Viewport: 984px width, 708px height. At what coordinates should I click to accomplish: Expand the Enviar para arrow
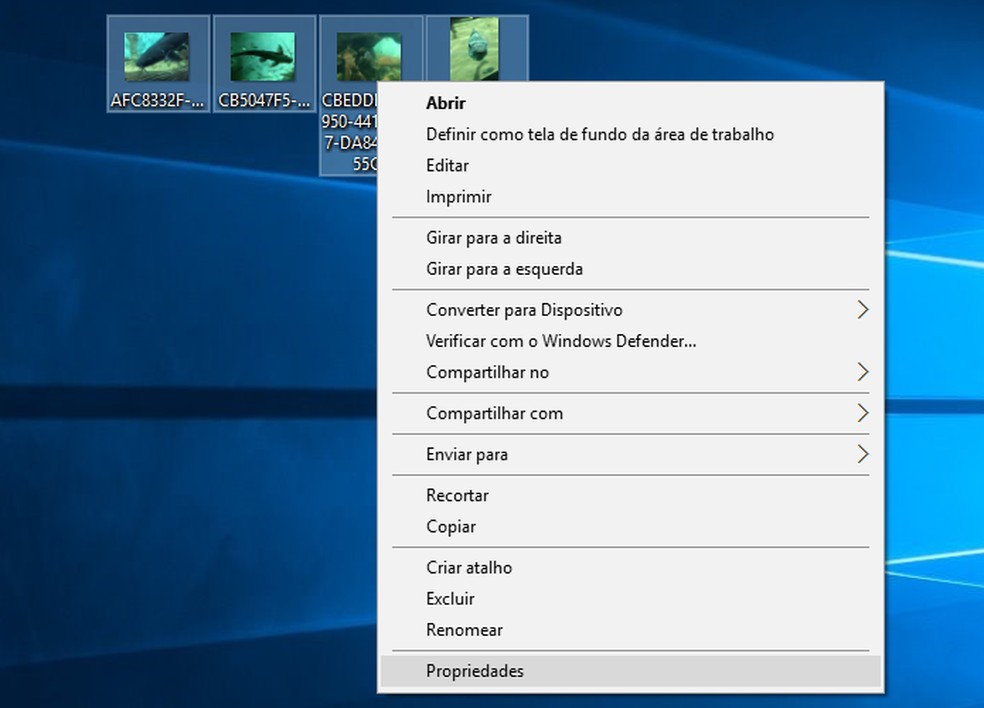(x=863, y=454)
